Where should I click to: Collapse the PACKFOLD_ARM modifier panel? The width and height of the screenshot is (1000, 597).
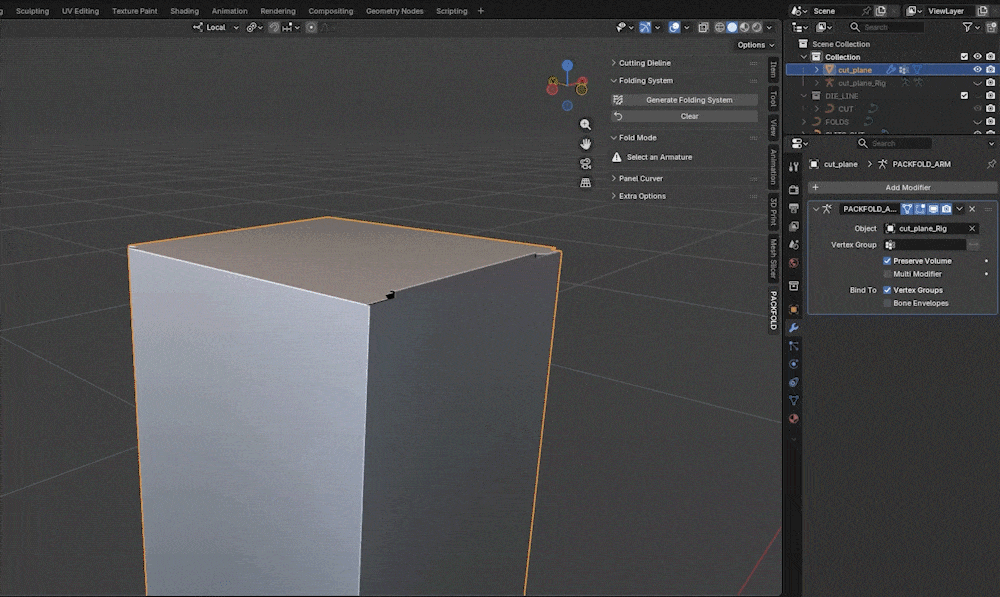(816, 209)
